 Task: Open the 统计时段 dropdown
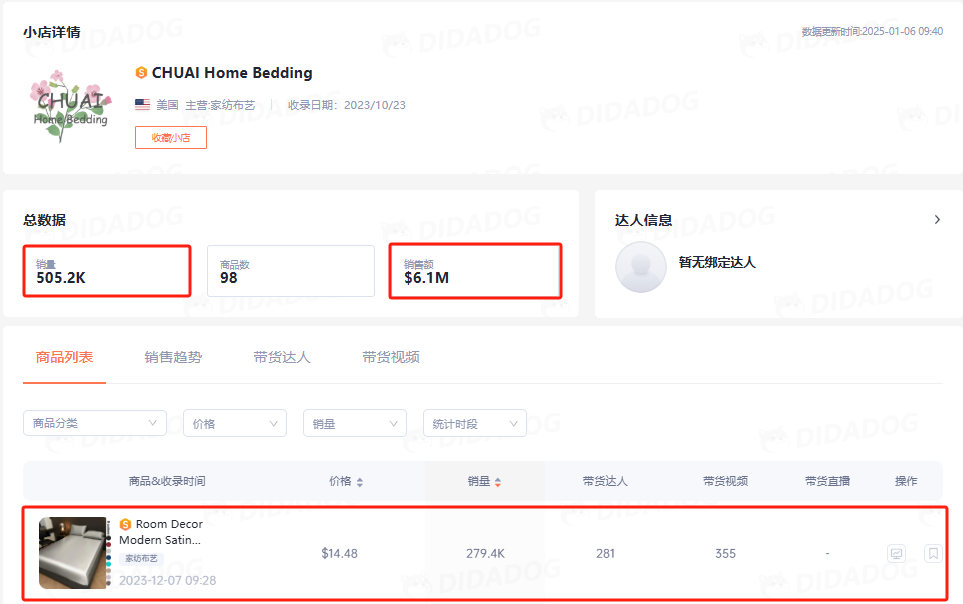click(475, 423)
